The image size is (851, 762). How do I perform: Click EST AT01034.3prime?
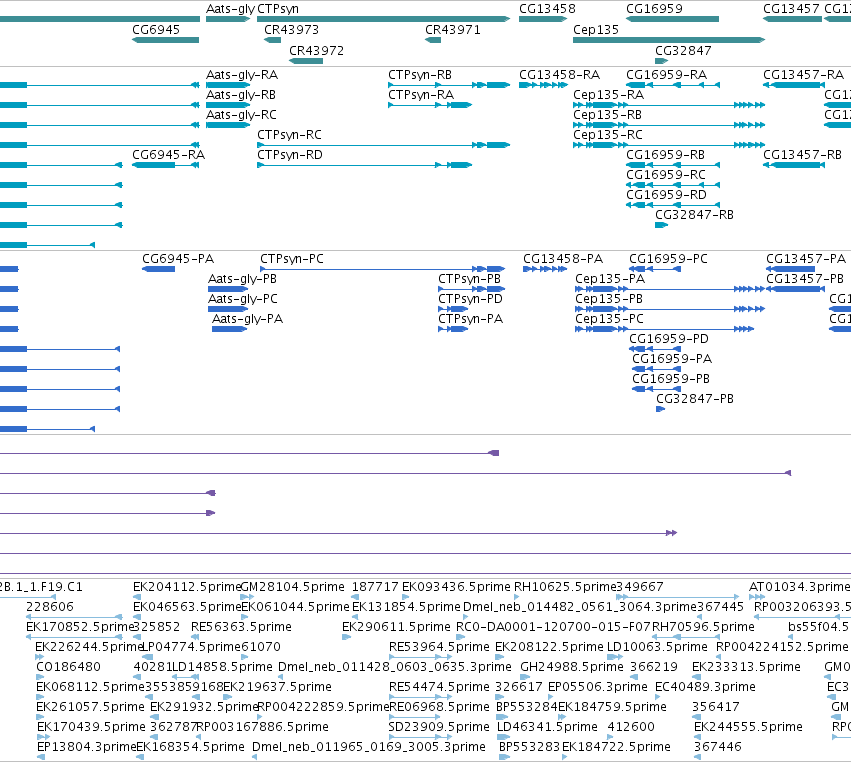point(799,587)
